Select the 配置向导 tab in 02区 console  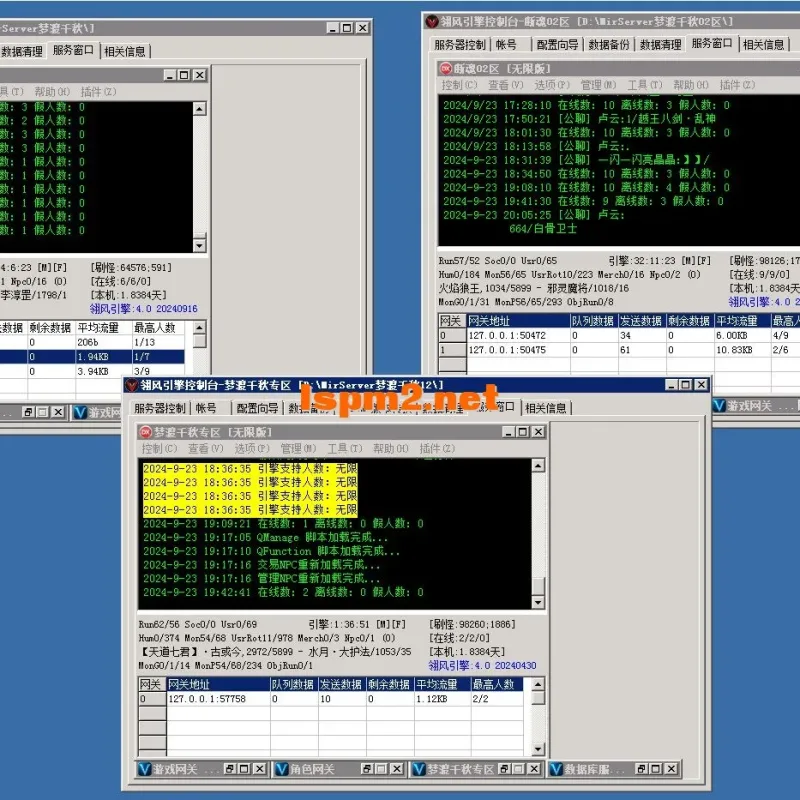click(x=557, y=45)
